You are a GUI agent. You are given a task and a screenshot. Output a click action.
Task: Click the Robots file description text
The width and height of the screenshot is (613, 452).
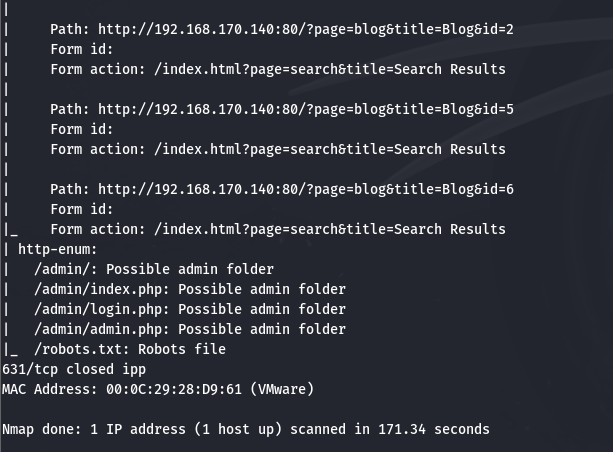182,349
